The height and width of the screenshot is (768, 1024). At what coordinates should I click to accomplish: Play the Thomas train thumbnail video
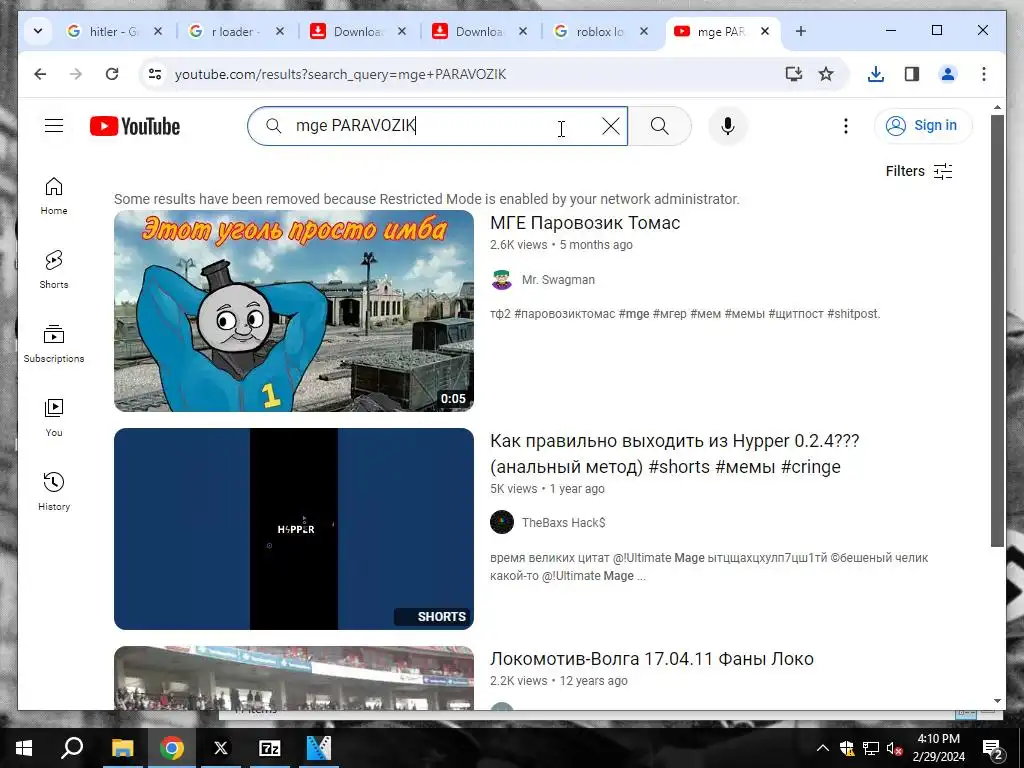(x=294, y=311)
